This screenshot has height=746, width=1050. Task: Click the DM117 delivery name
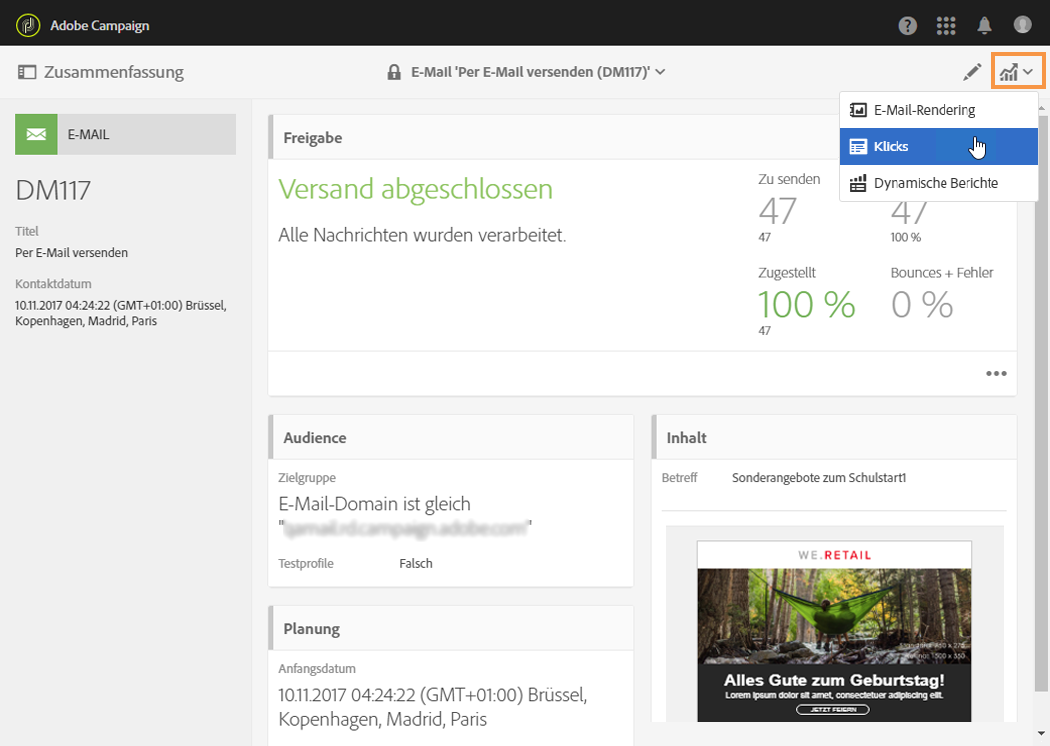(53, 190)
